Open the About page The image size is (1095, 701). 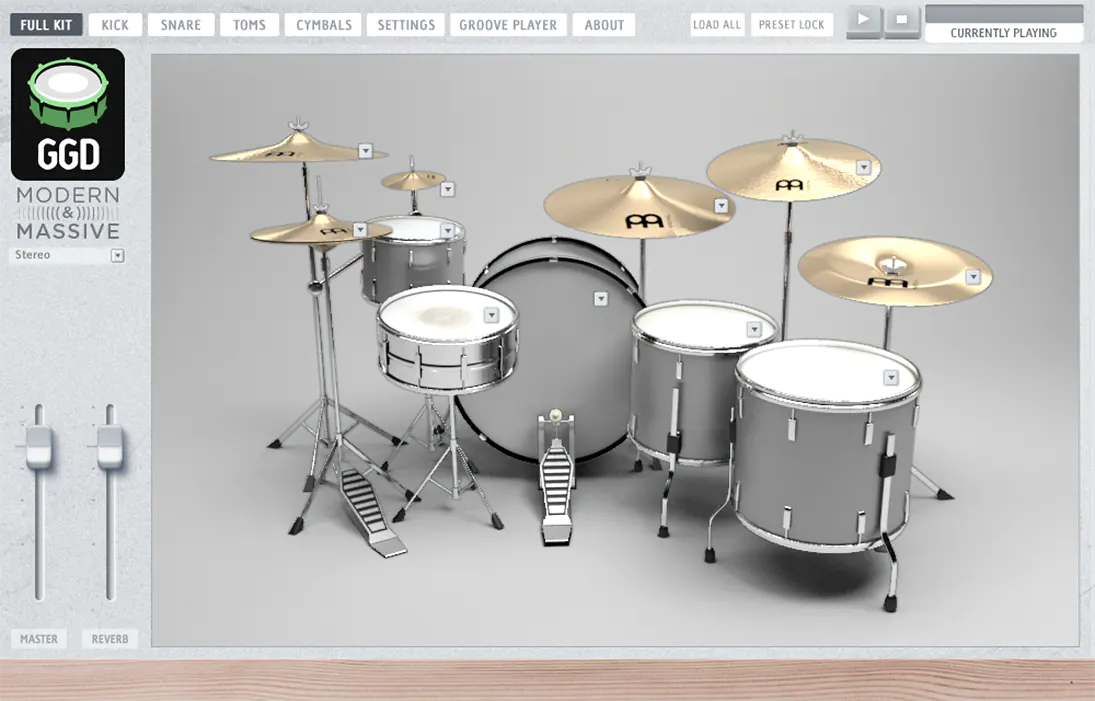point(603,25)
